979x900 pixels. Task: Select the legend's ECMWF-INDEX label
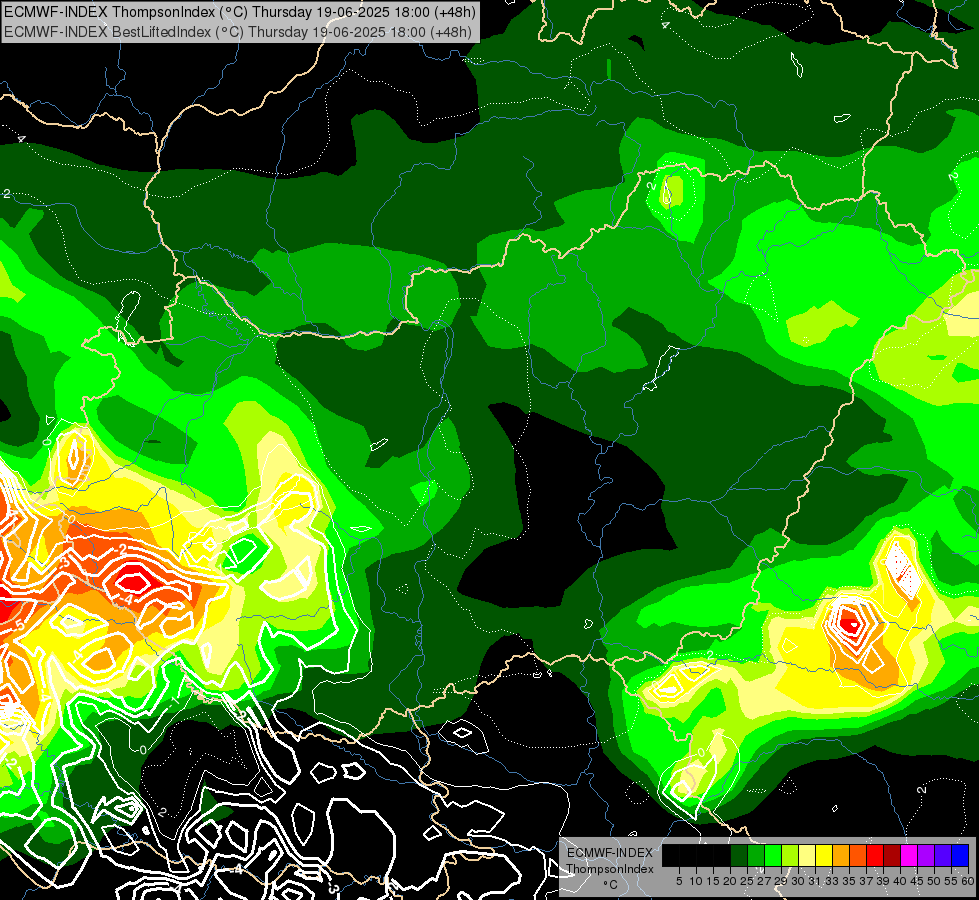(610, 853)
